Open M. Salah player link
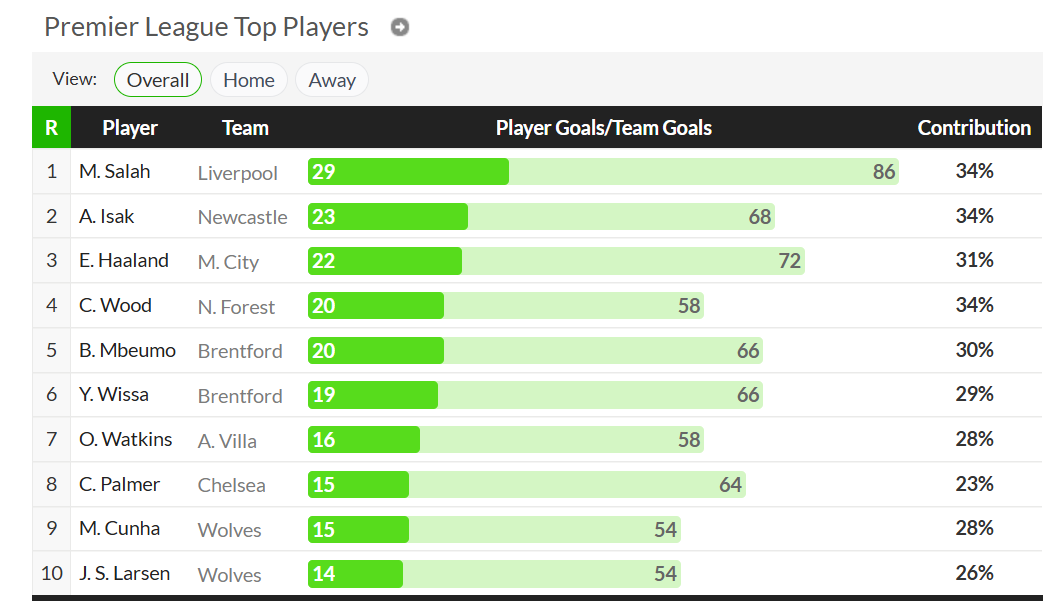Viewport: 1059px width, 601px height. click(x=114, y=172)
